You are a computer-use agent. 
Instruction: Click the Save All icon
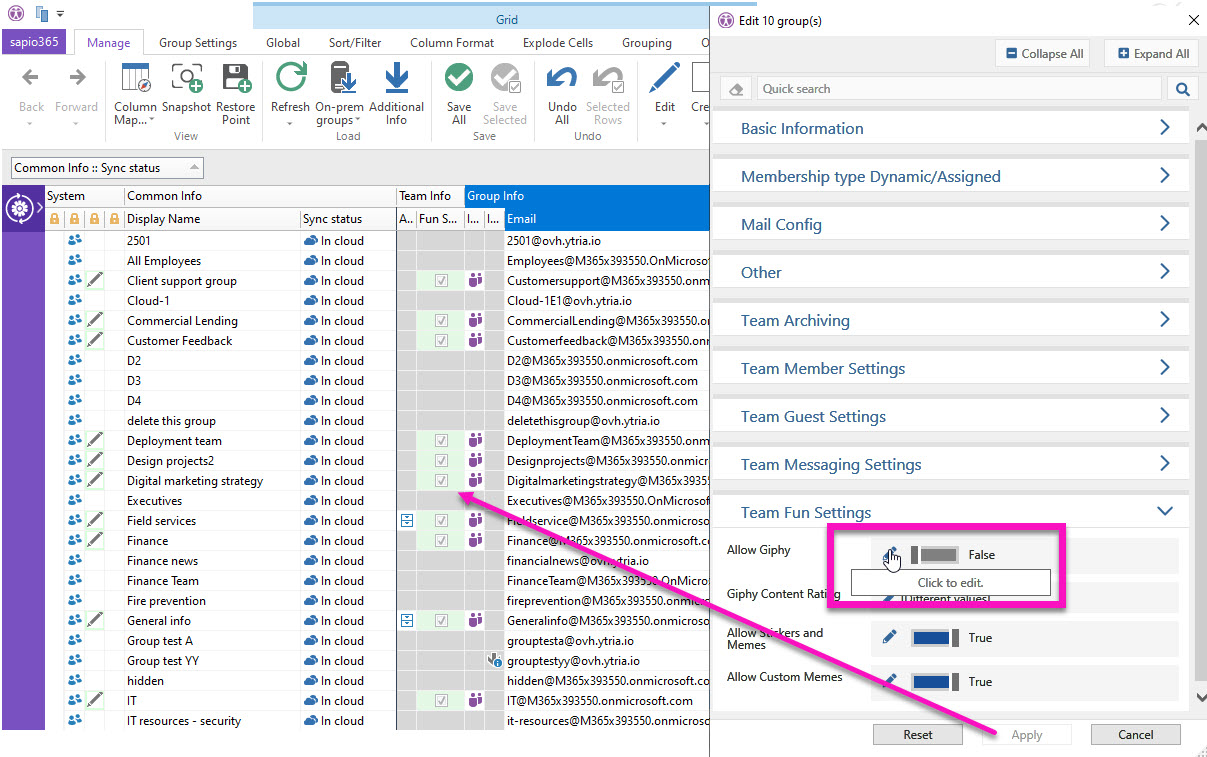coord(459,79)
